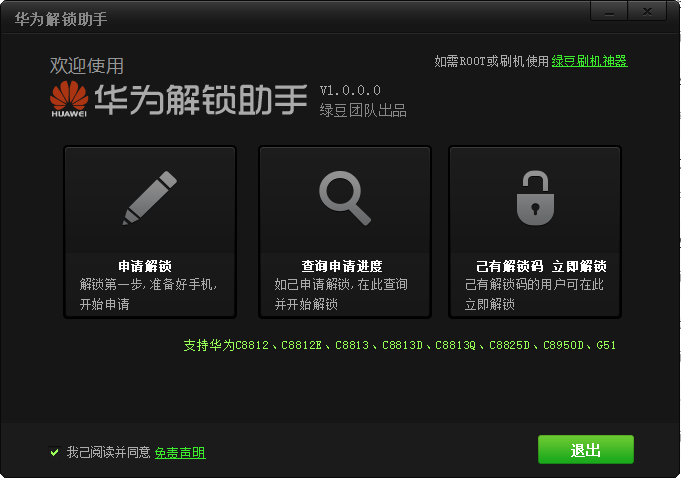Uncheck the 我已阅读并同意 checkbox

tap(54, 453)
